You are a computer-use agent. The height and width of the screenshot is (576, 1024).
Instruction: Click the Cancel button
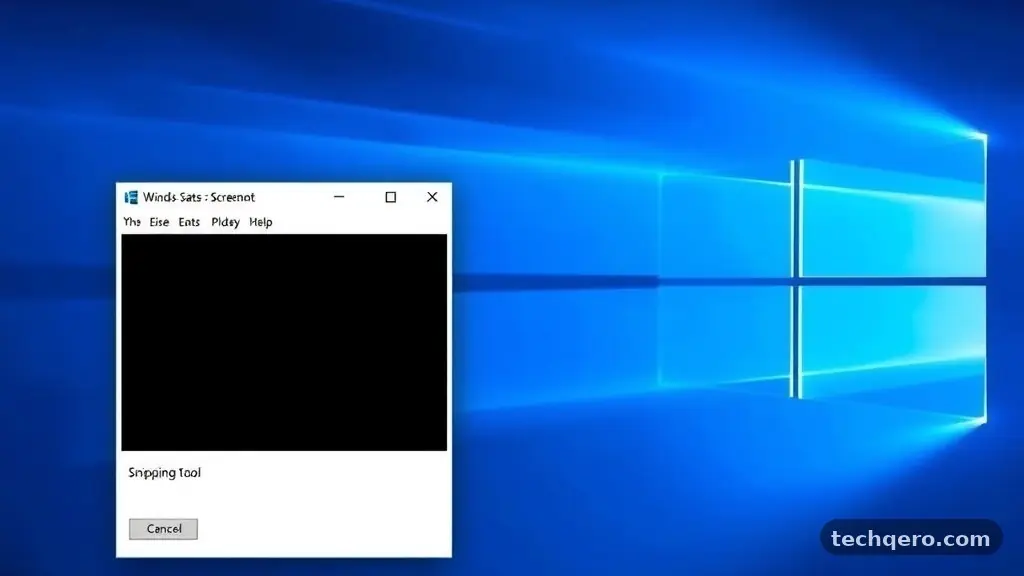[x=163, y=529]
